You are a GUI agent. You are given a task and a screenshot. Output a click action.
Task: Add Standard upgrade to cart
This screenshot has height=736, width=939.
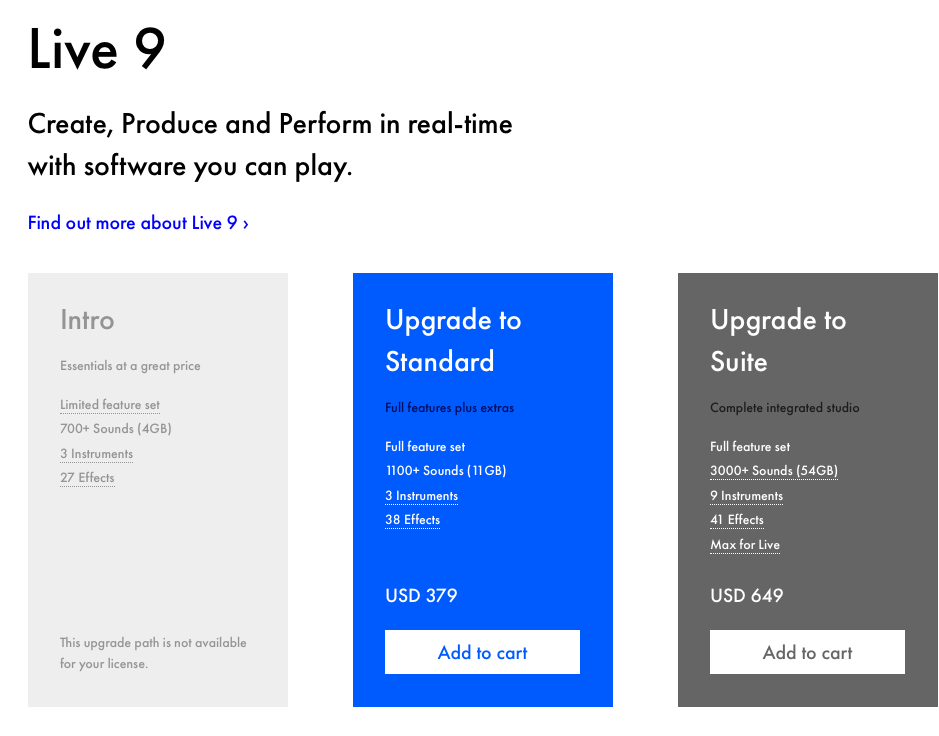(x=482, y=652)
